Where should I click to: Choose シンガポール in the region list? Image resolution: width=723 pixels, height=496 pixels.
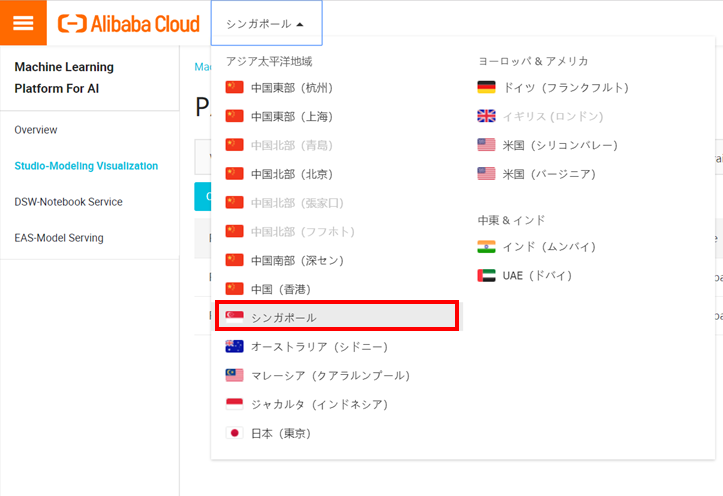point(338,316)
